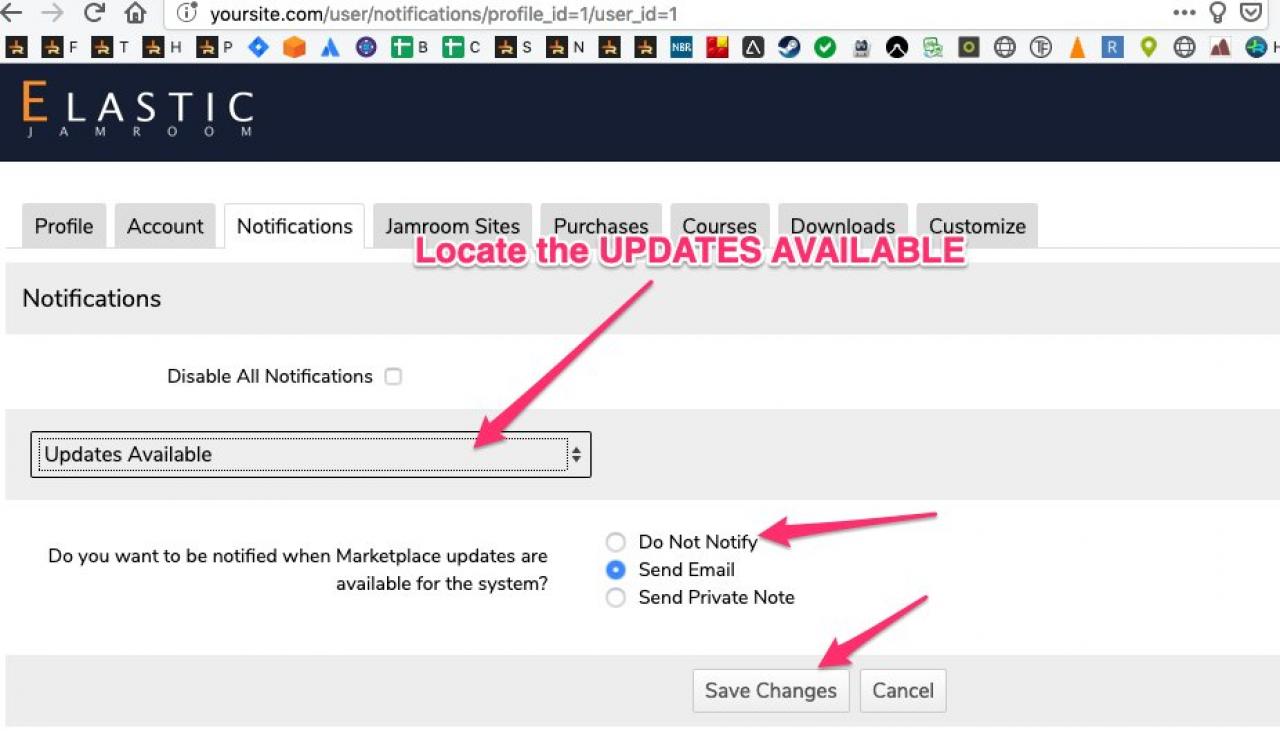Open the Jamroom bookmark labeled S
1280x735 pixels.
pyautogui.click(x=513, y=47)
